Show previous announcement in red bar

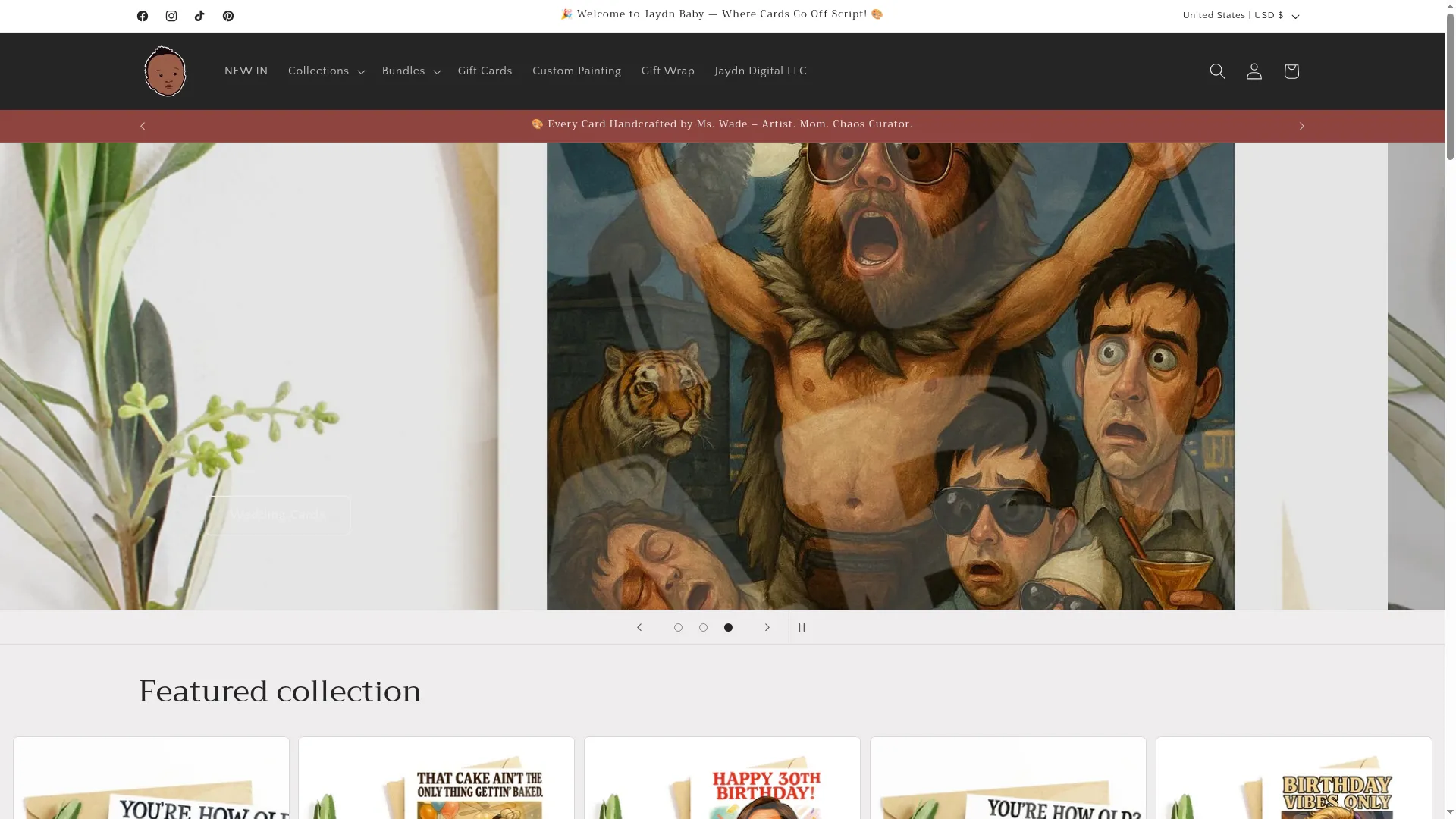click(x=143, y=126)
